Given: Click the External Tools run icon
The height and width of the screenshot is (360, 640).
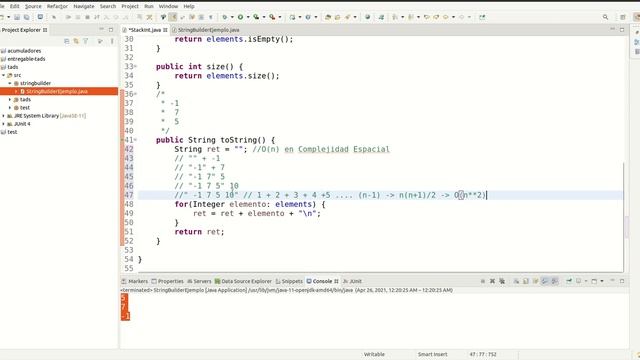Looking at the screenshot, I should coord(272,17).
